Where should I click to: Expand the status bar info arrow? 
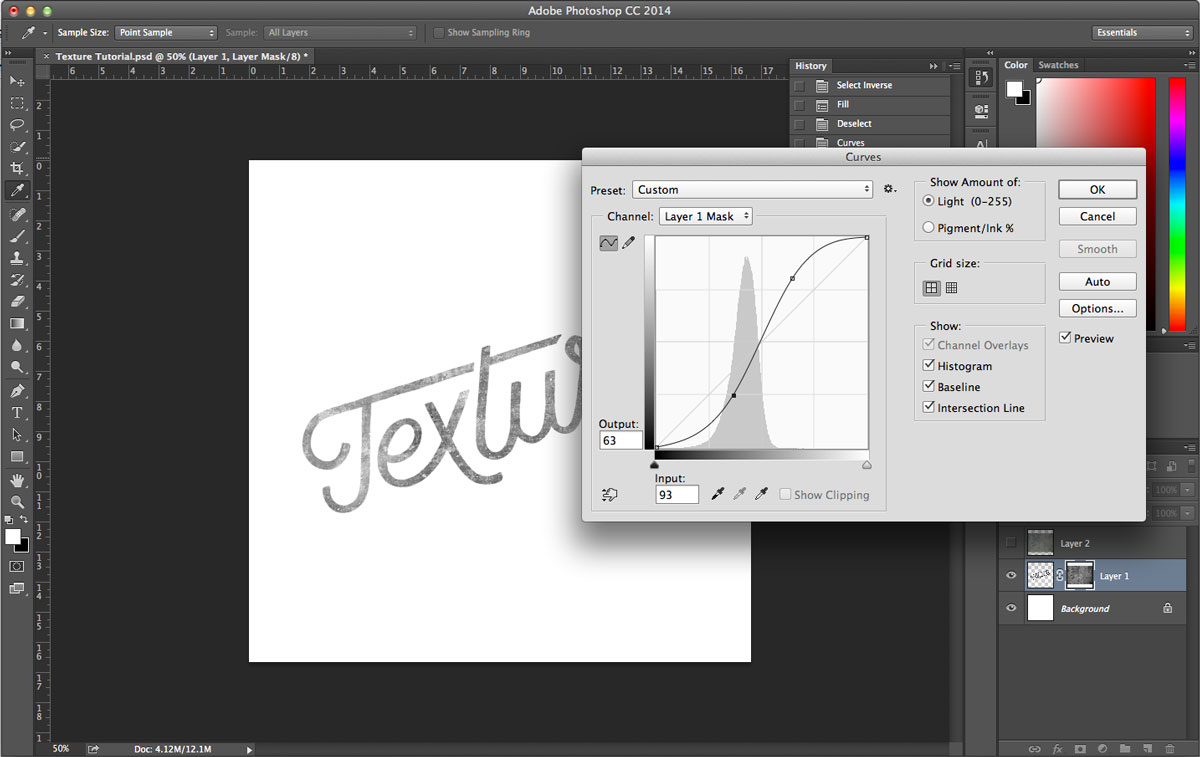249,749
